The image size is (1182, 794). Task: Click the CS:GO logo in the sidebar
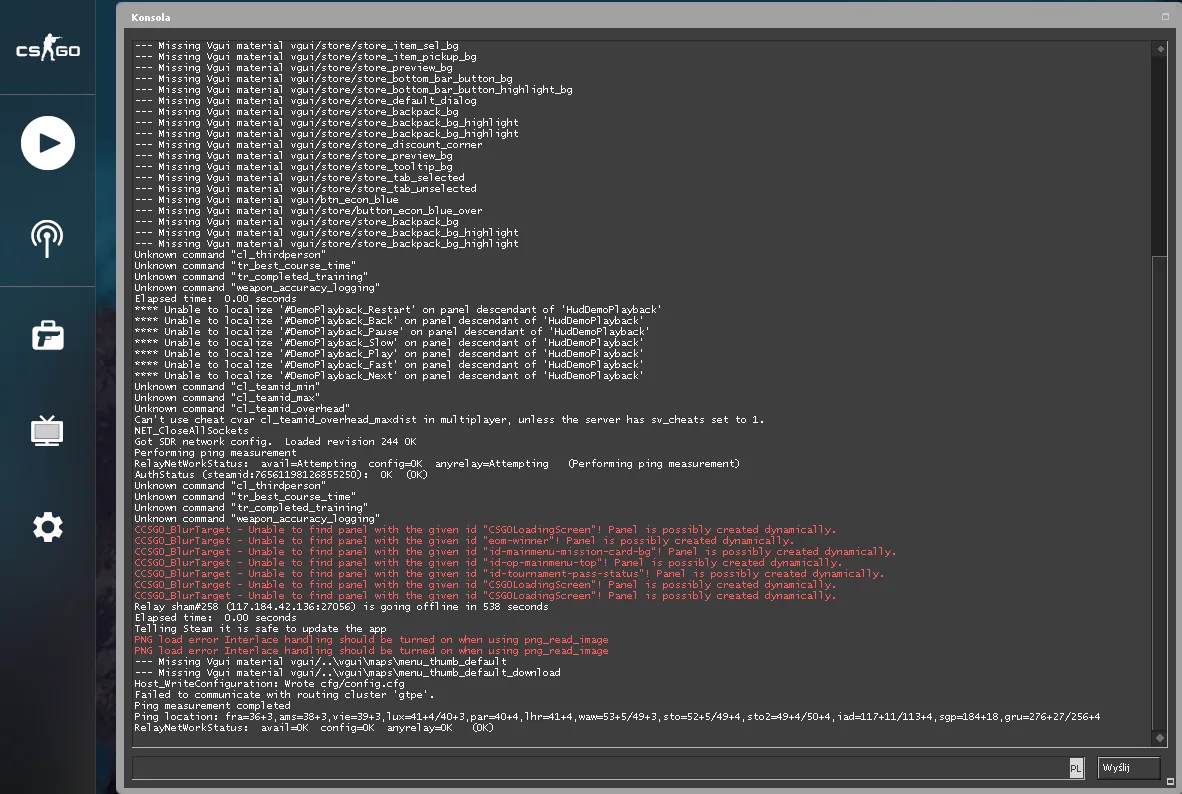coord(47,48)
